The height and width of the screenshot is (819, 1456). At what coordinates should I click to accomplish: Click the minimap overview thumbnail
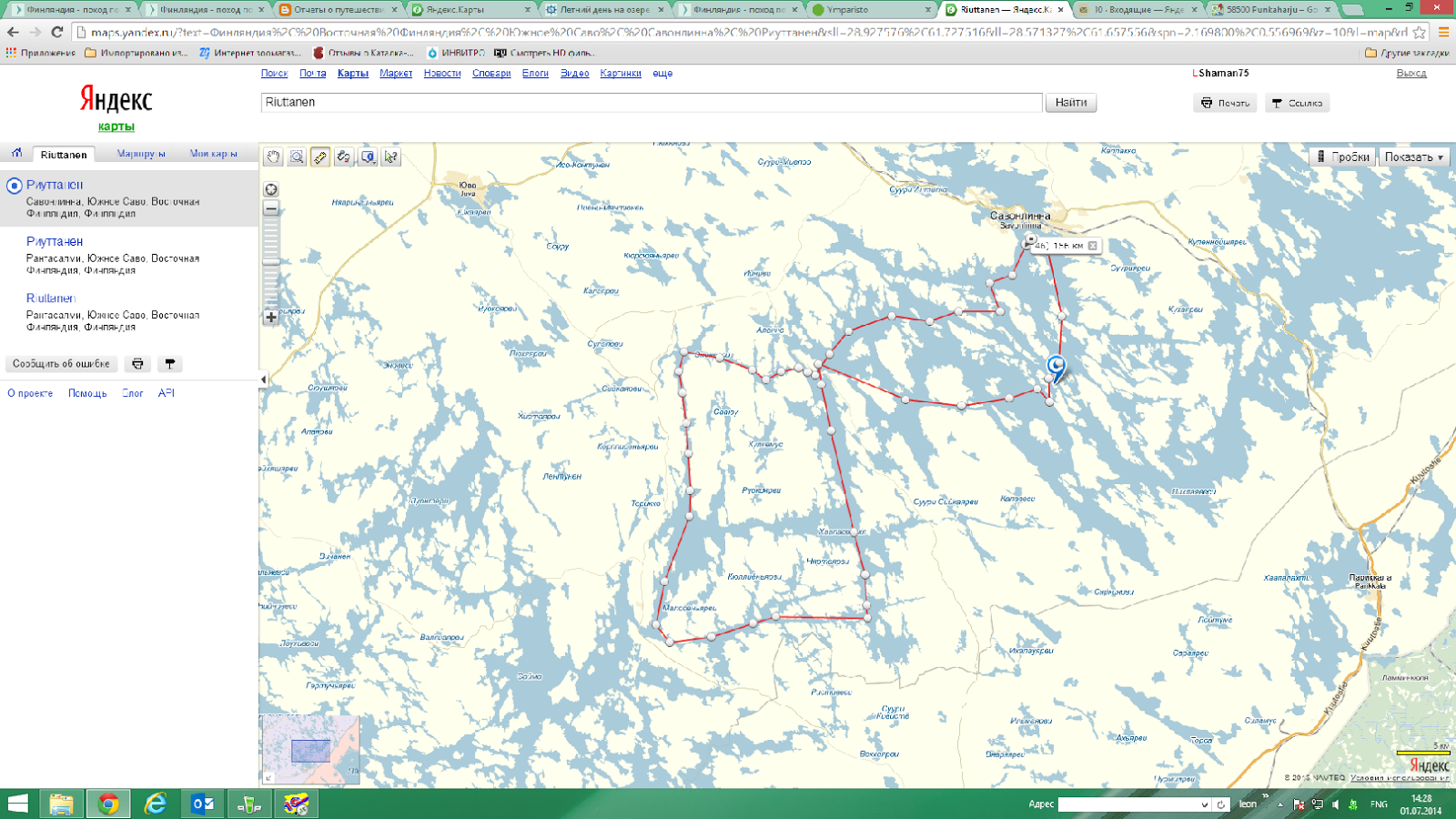pyautogui.click(x=310, y=750)
